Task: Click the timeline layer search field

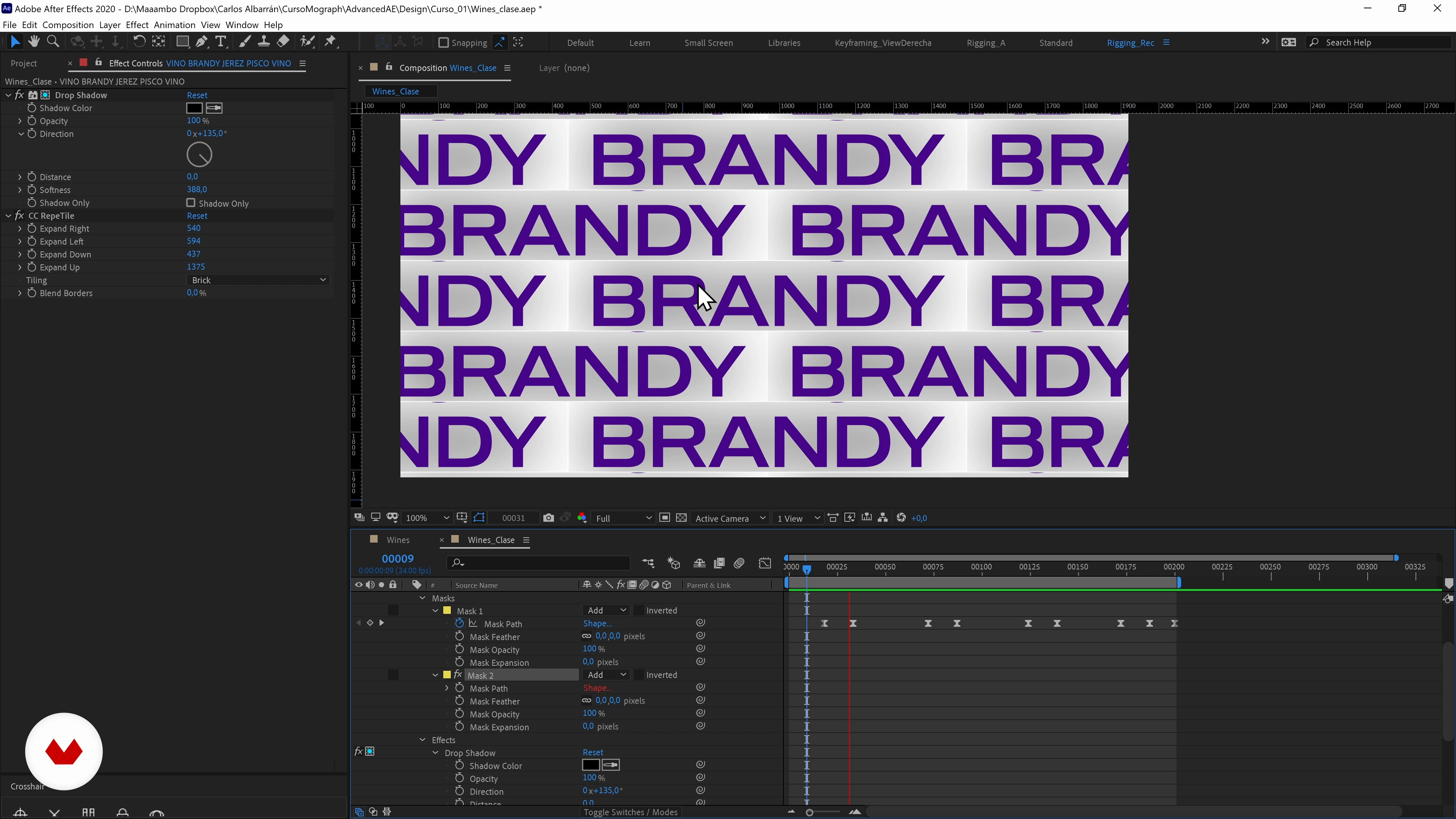Action: tap(538, 563)
